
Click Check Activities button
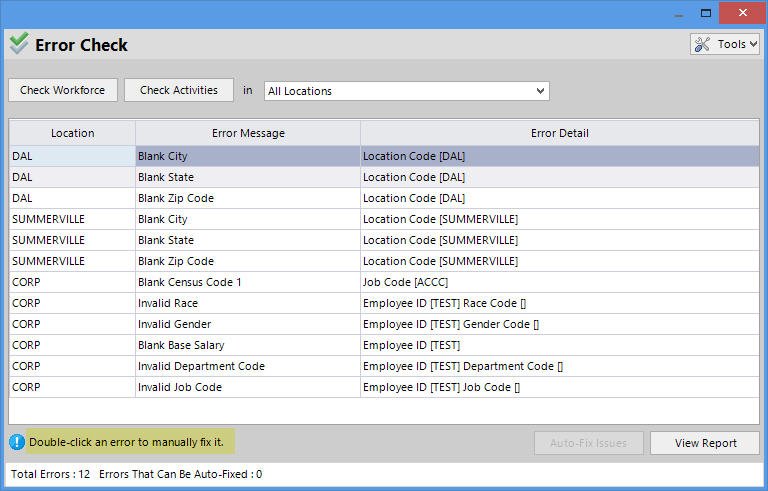pos(179,90)
